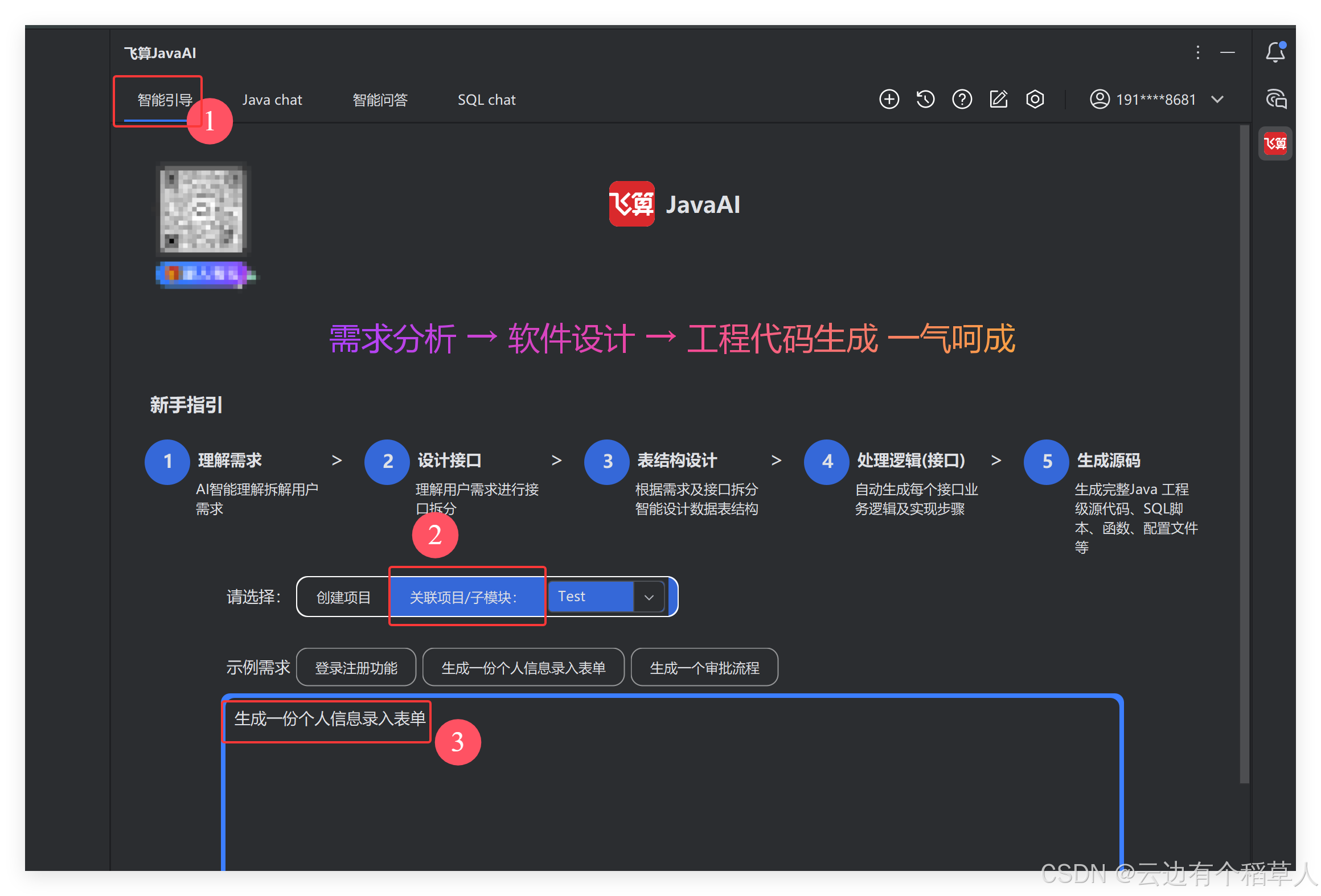Click the 登录注册功能 example button
The height and width of the screenshot is (896, 1321).
356,667
